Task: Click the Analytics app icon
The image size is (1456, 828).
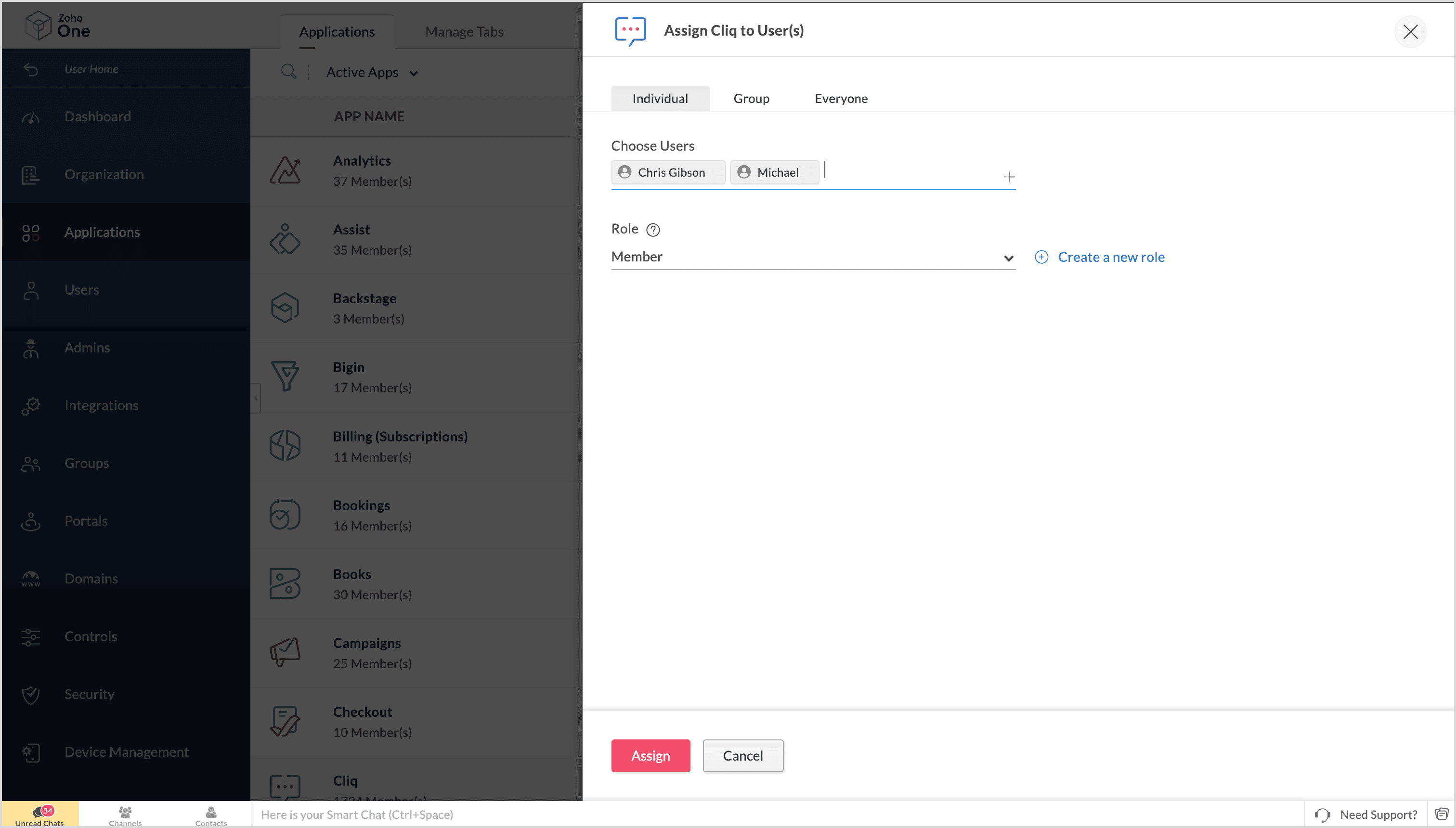Action: pos(285,170)
